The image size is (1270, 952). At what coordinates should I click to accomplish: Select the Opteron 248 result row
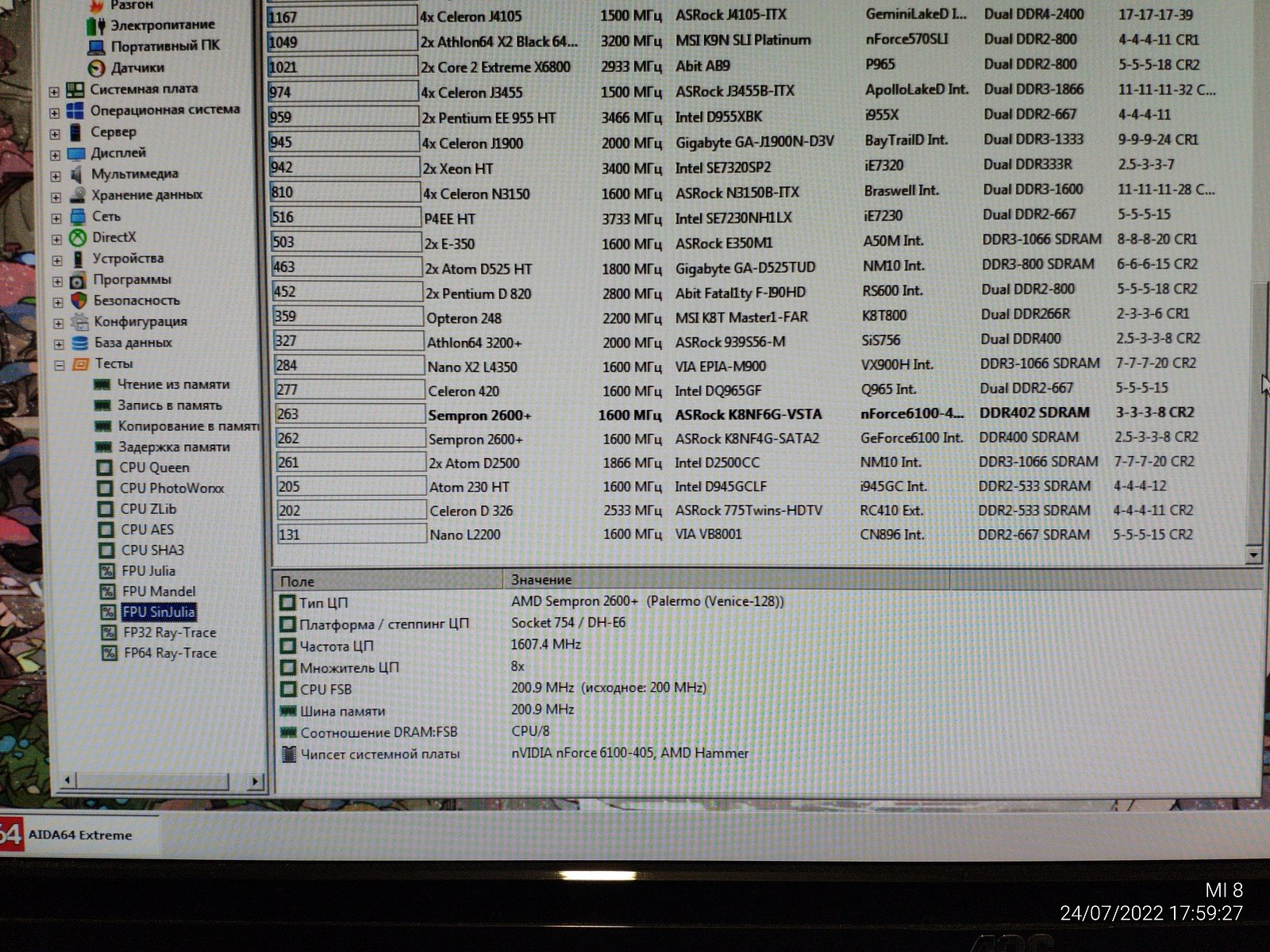coord(737,317)
